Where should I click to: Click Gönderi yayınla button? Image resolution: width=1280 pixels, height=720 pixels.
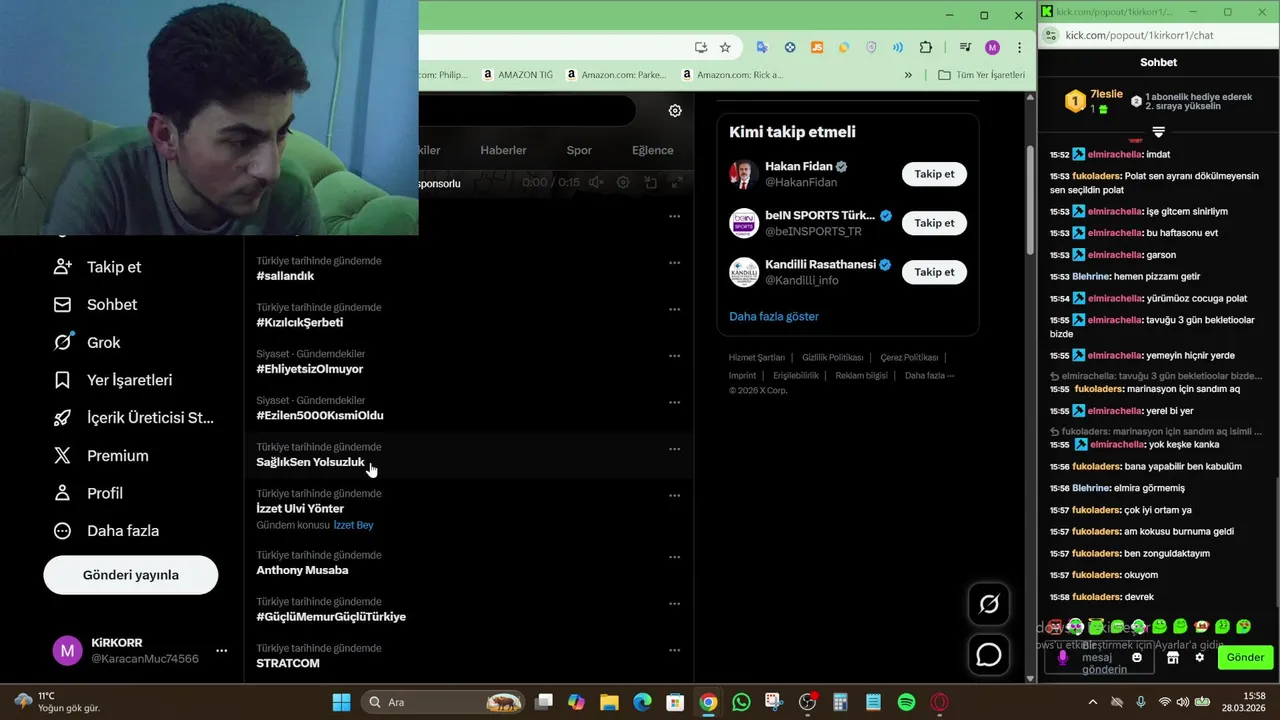(131, 575)
